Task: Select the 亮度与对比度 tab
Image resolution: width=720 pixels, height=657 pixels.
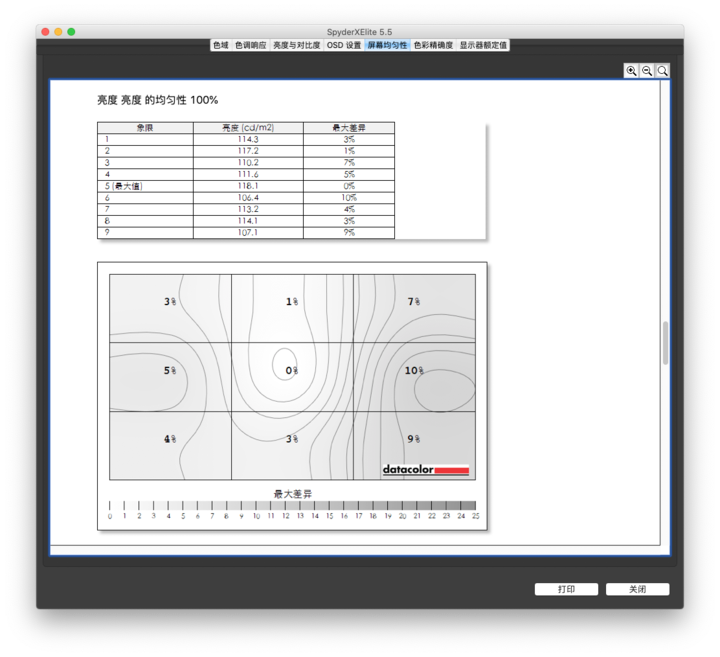Action: (297, 45)
